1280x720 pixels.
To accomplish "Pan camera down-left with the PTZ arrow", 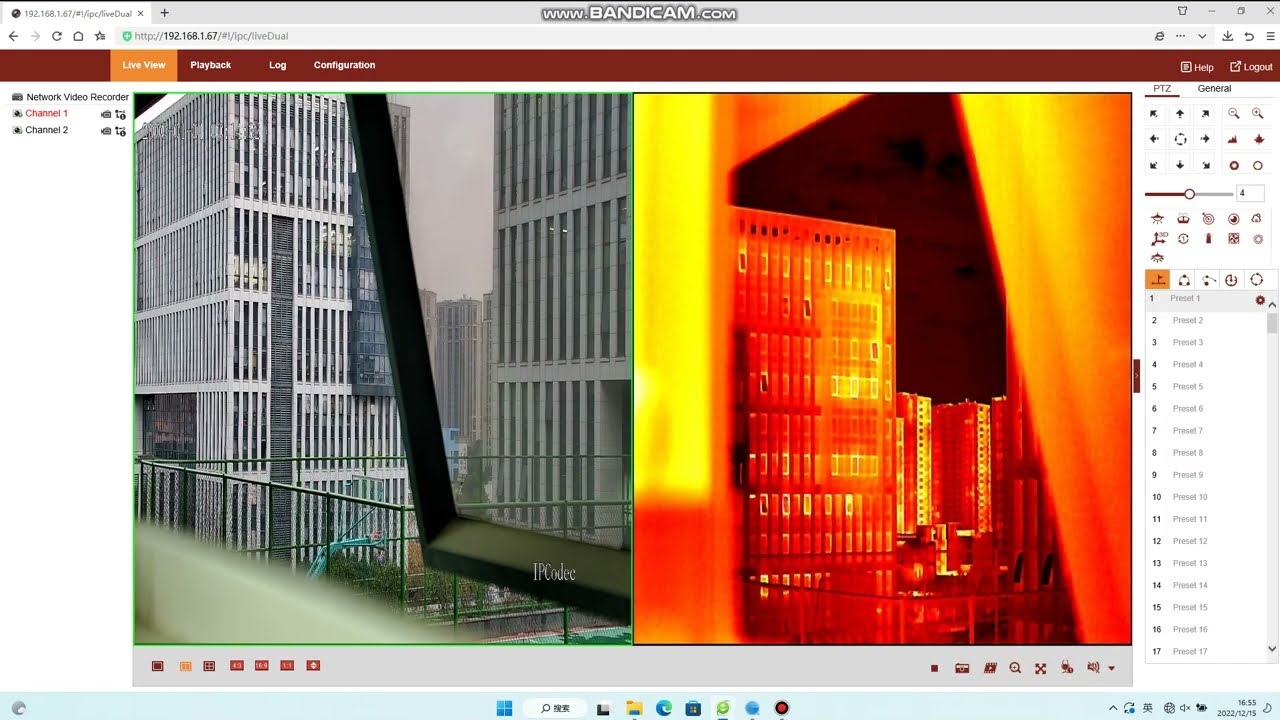I will click(x=1154, y=165).
